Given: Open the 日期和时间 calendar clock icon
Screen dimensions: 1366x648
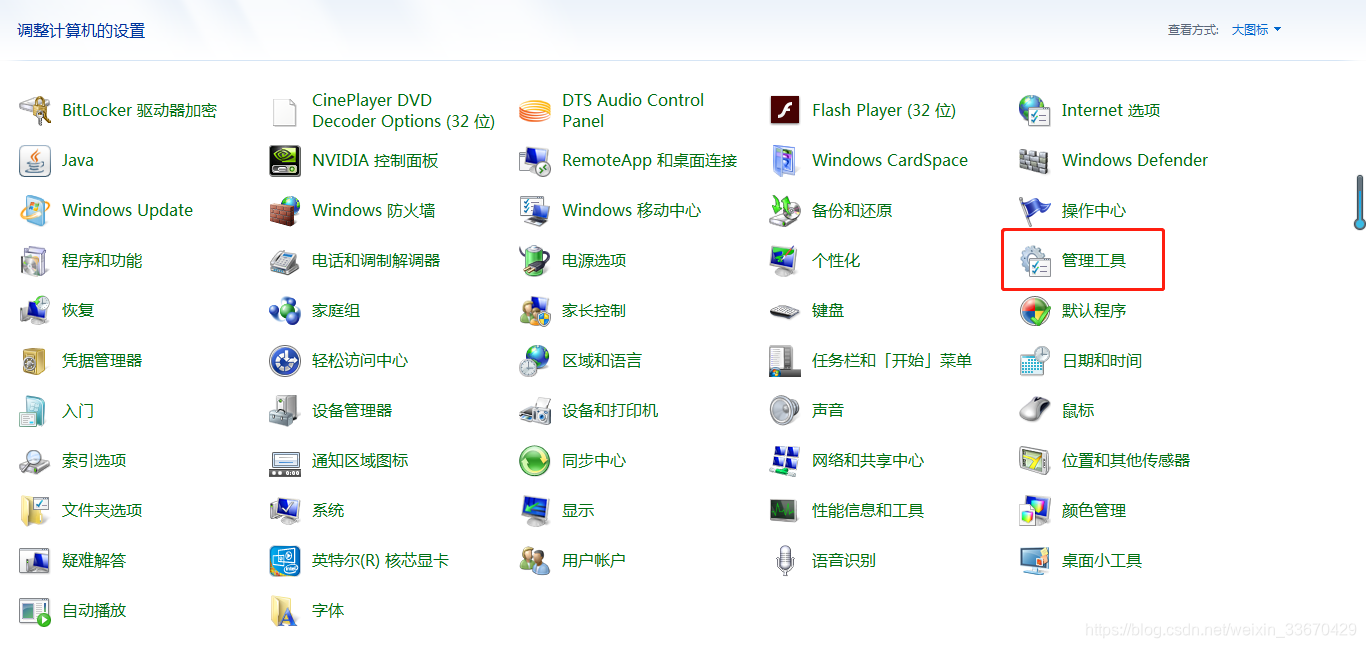Looking at the screenshot, I should pyautogui.click(x=1035, y=360).
